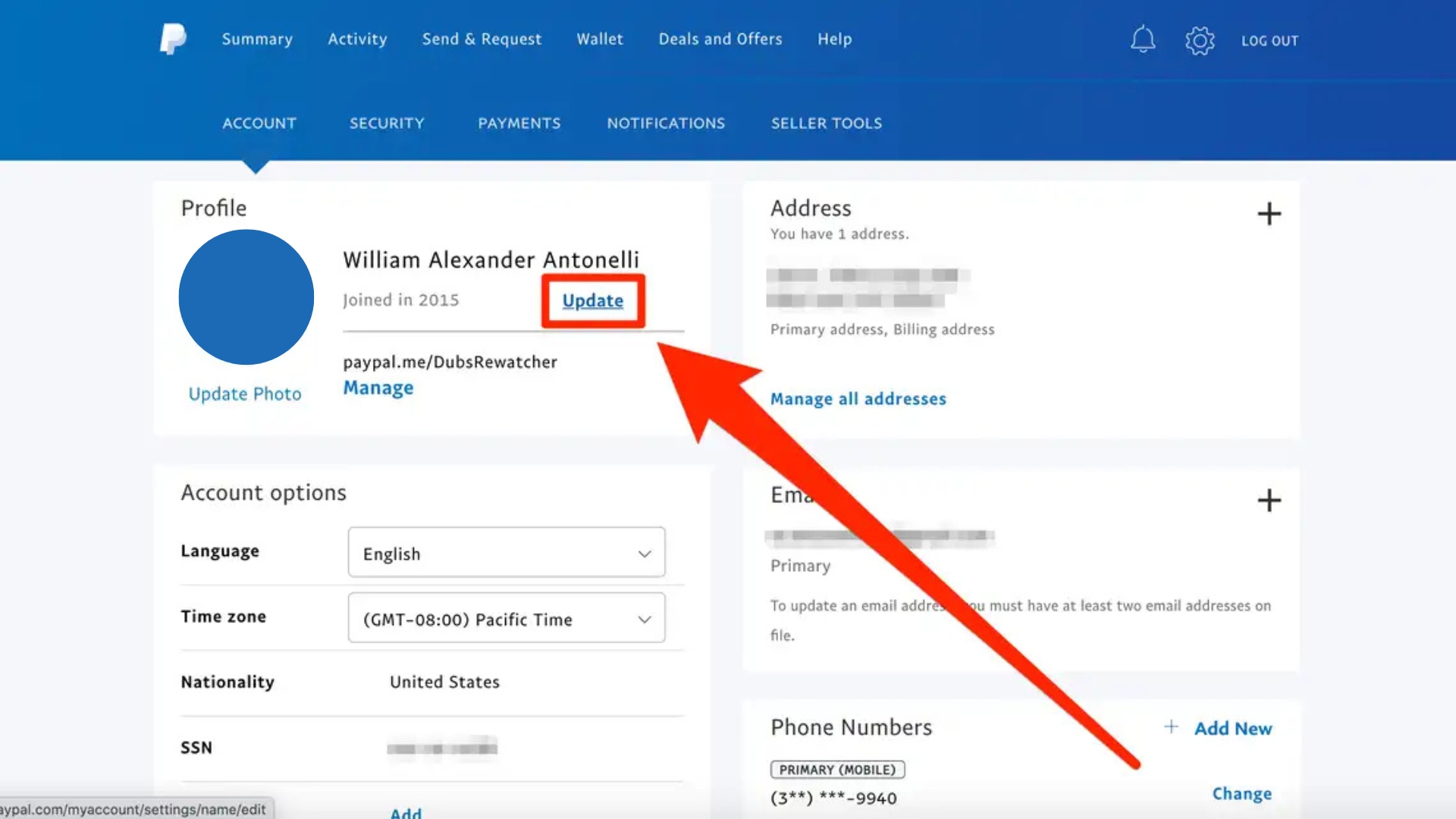Open the Payments tab
This screenshot has width=1456, height=819.
coord(519,123)
